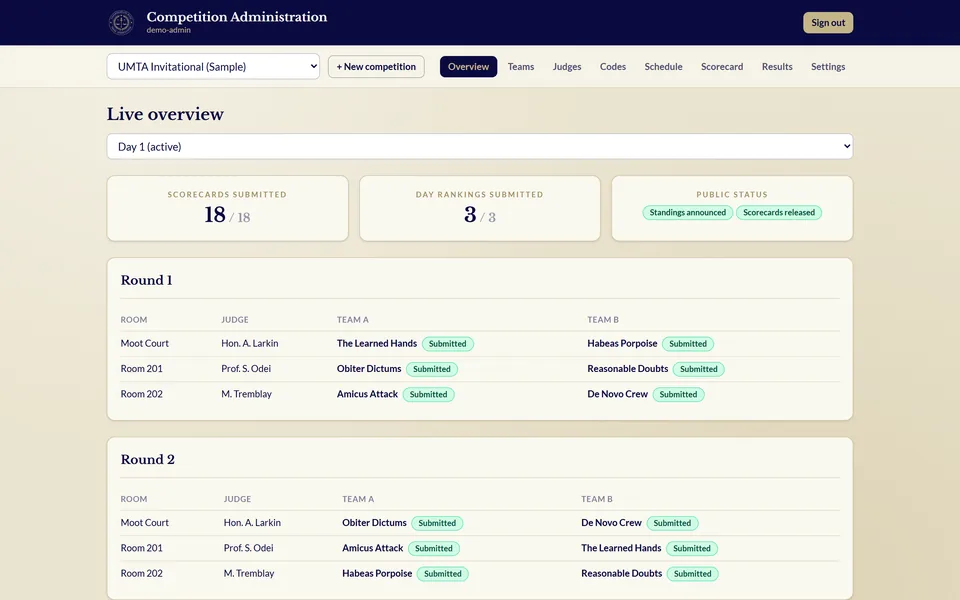Click Round 2 Obiter Dictums team name
The width and height of the screenshot is (960, 600).
coord(374,523)
